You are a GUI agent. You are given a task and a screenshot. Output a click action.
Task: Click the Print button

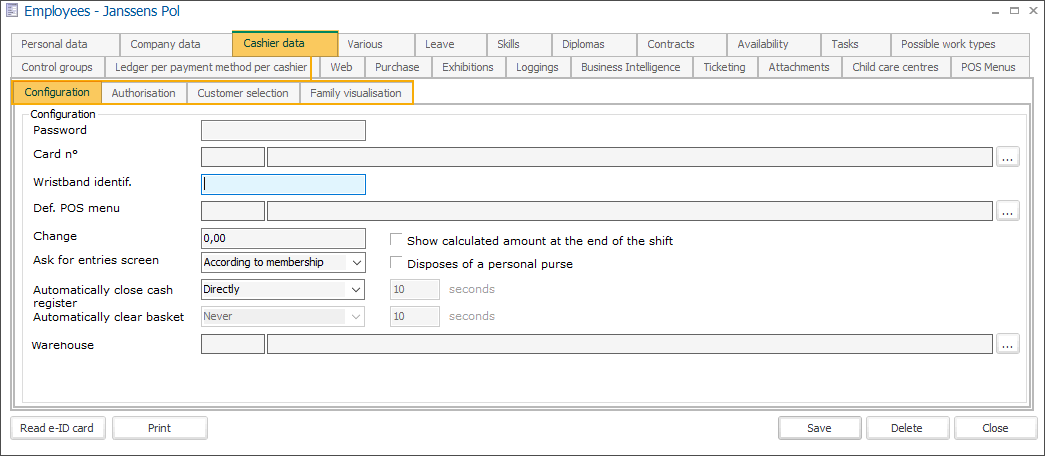[160, 428]
